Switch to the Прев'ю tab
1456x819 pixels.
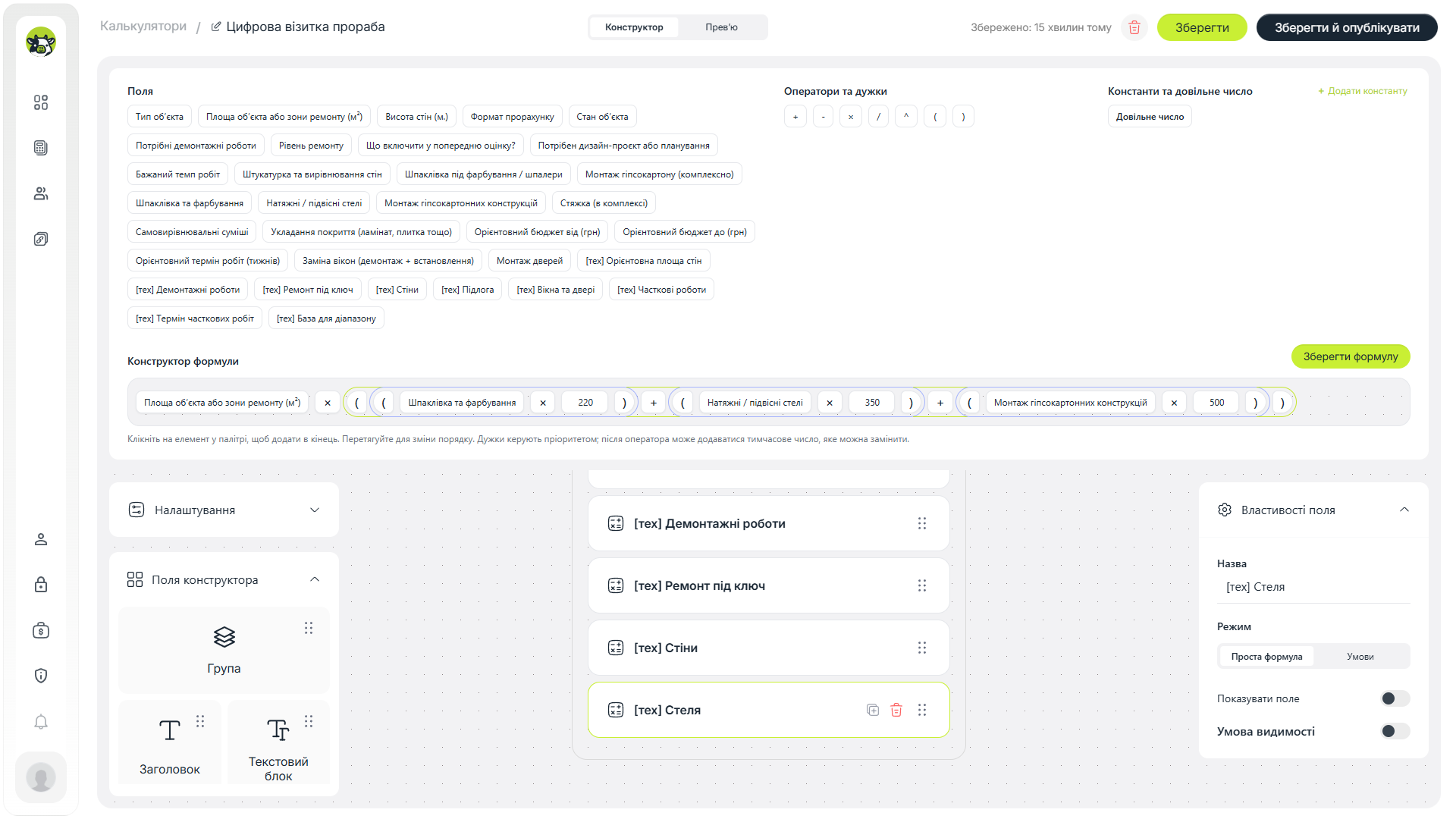pos(721,27)
